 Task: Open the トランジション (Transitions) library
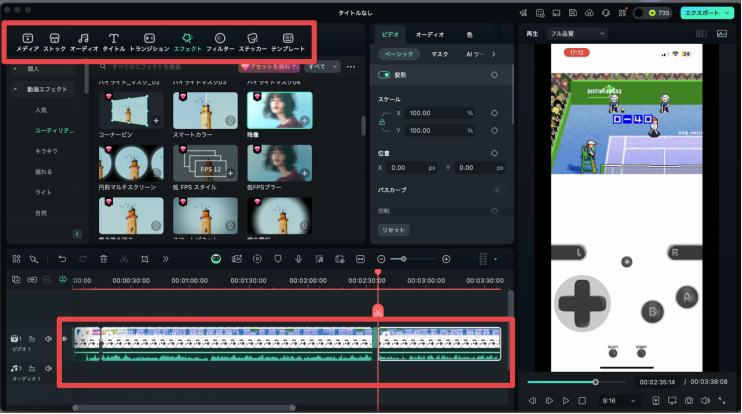pos(149,42)
